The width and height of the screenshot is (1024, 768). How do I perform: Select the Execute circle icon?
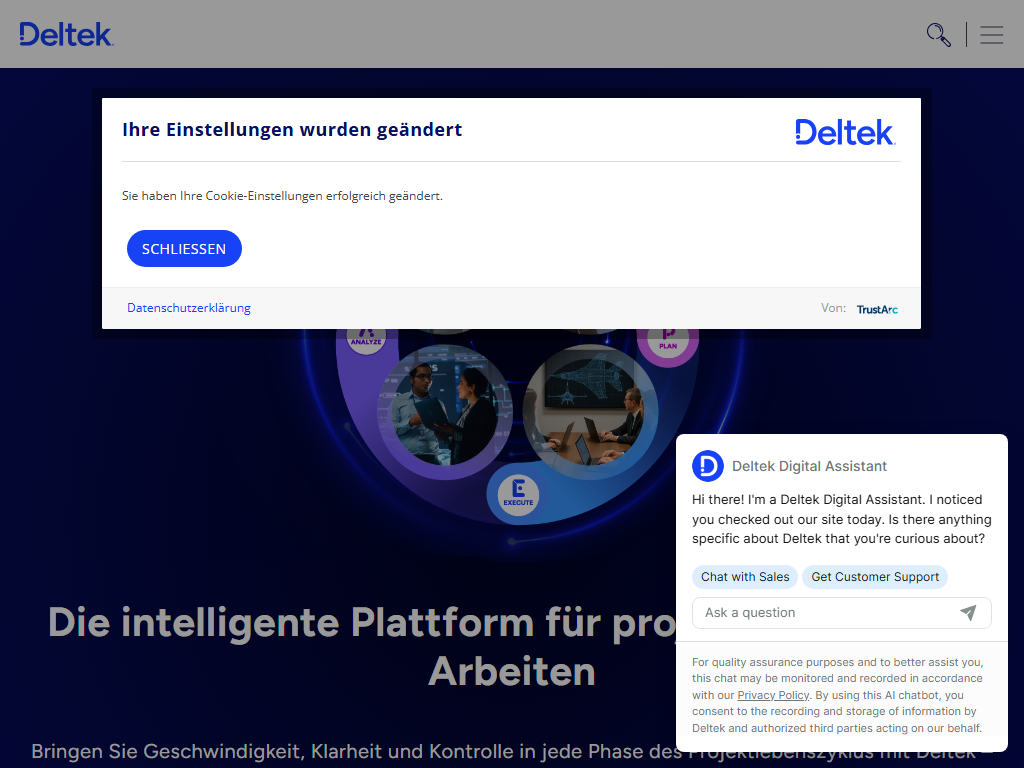[x=518, y=495]
